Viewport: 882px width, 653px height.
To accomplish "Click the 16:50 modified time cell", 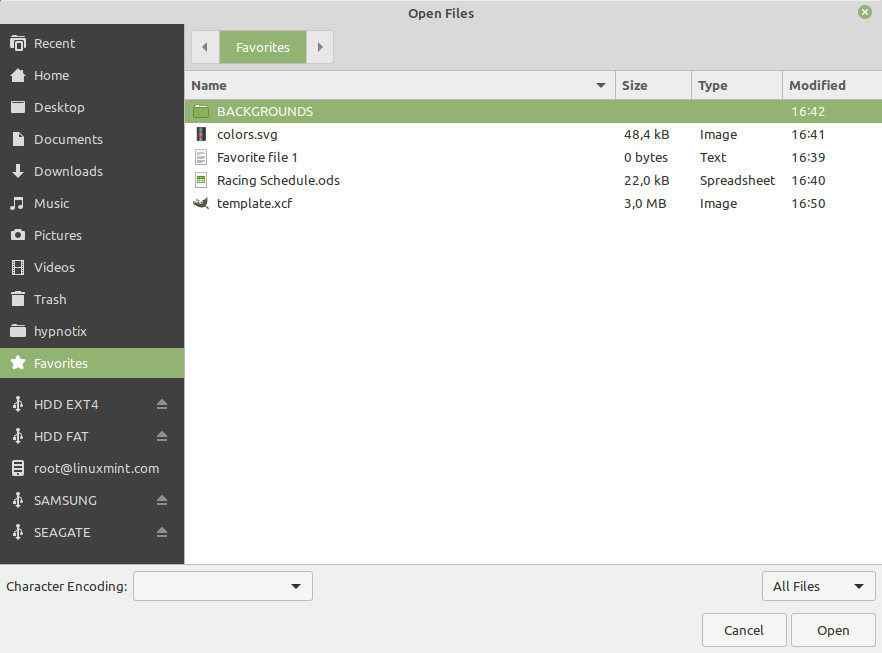I will pos(808,204).
